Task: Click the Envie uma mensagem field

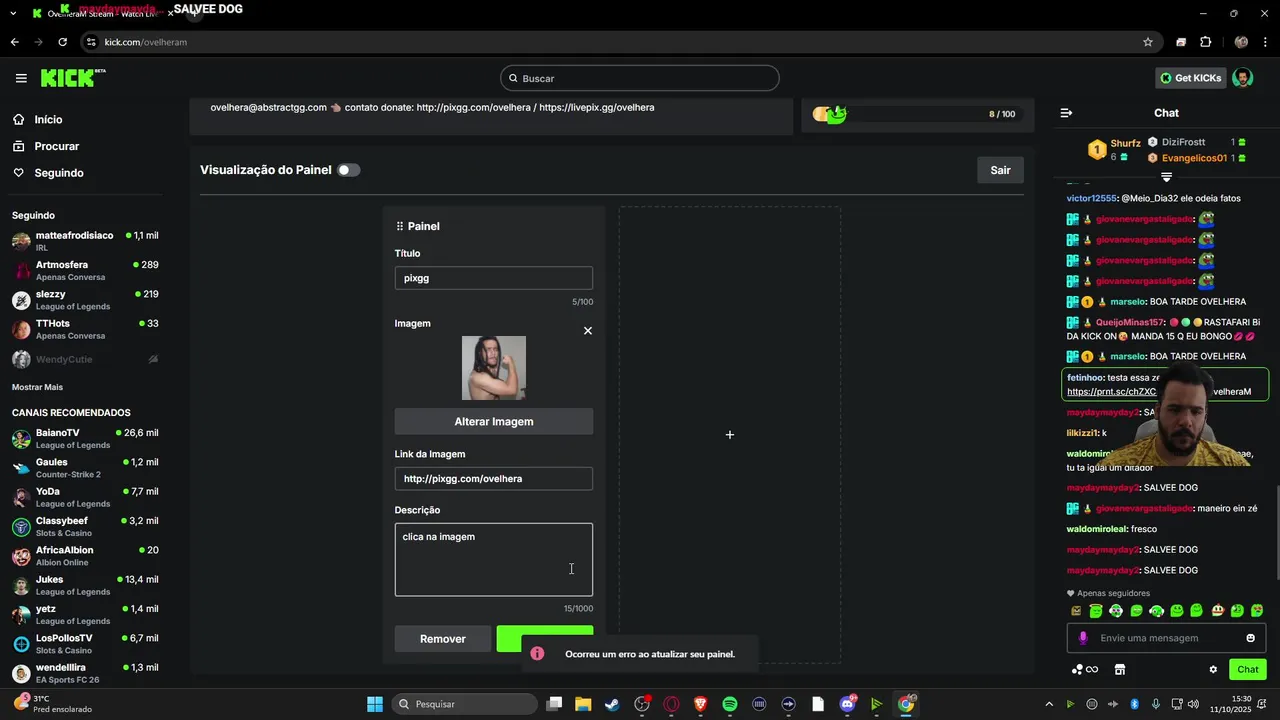Action: point(1165,638)
